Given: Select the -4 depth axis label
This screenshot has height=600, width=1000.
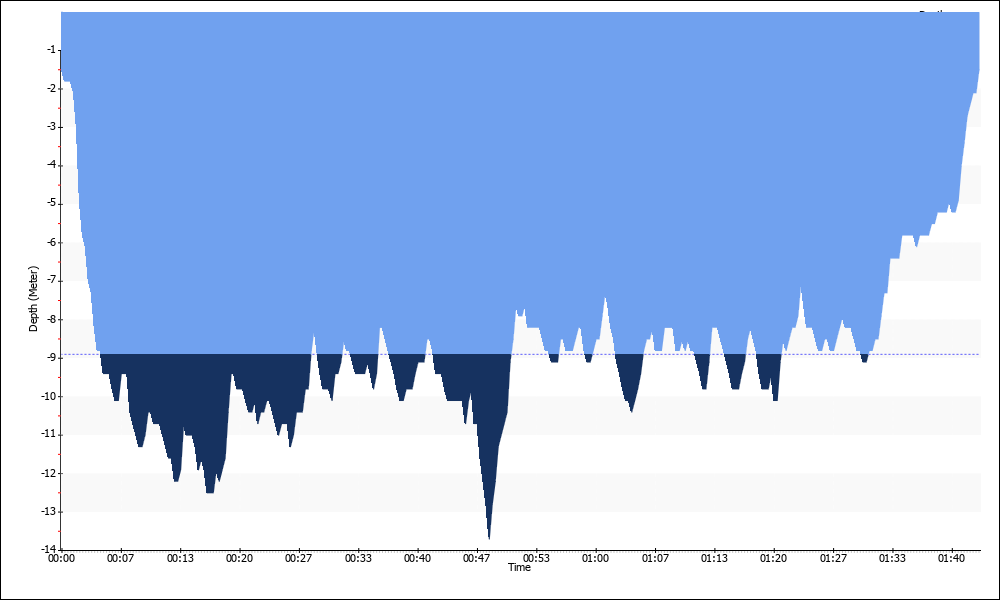Looking at the screenshot, I should point(52,165).
